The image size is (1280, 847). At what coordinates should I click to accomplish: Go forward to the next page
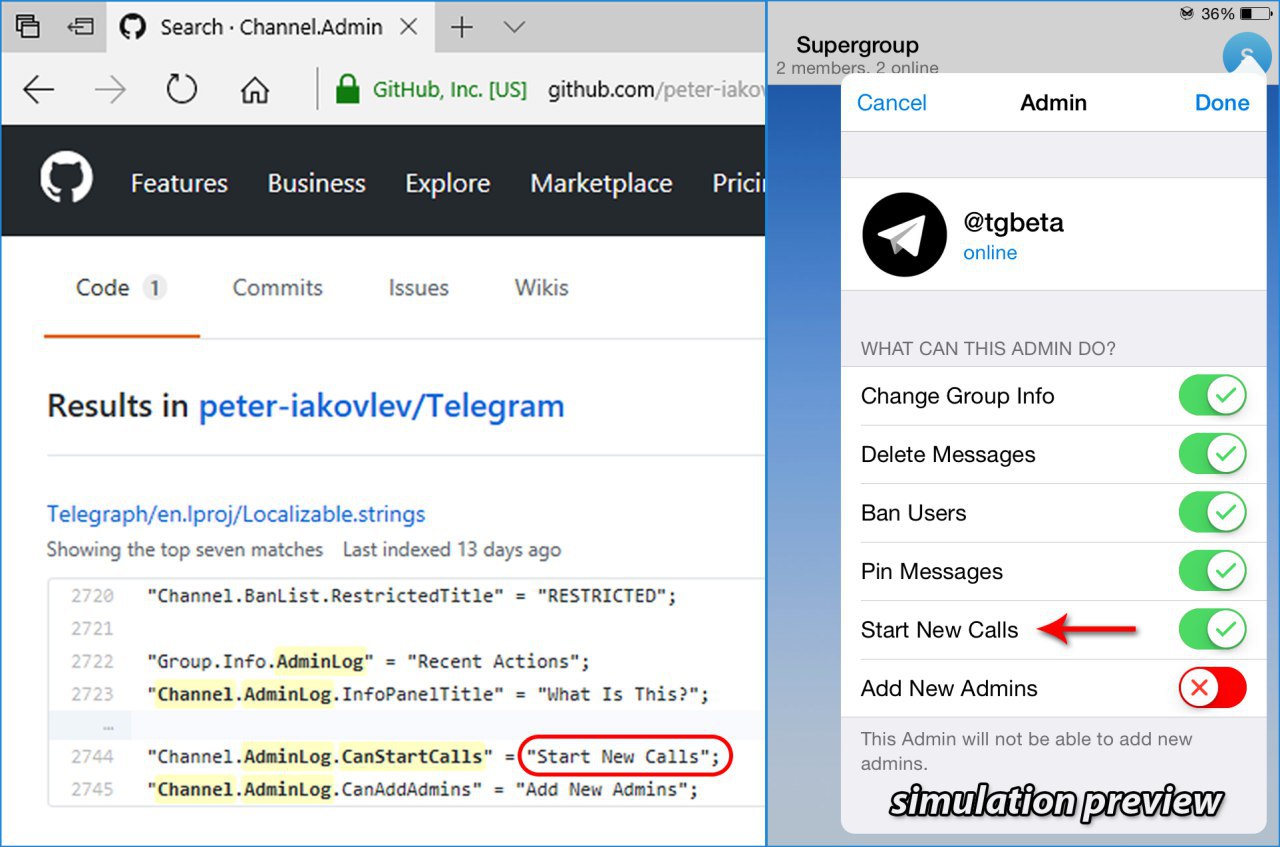(110, 90)
